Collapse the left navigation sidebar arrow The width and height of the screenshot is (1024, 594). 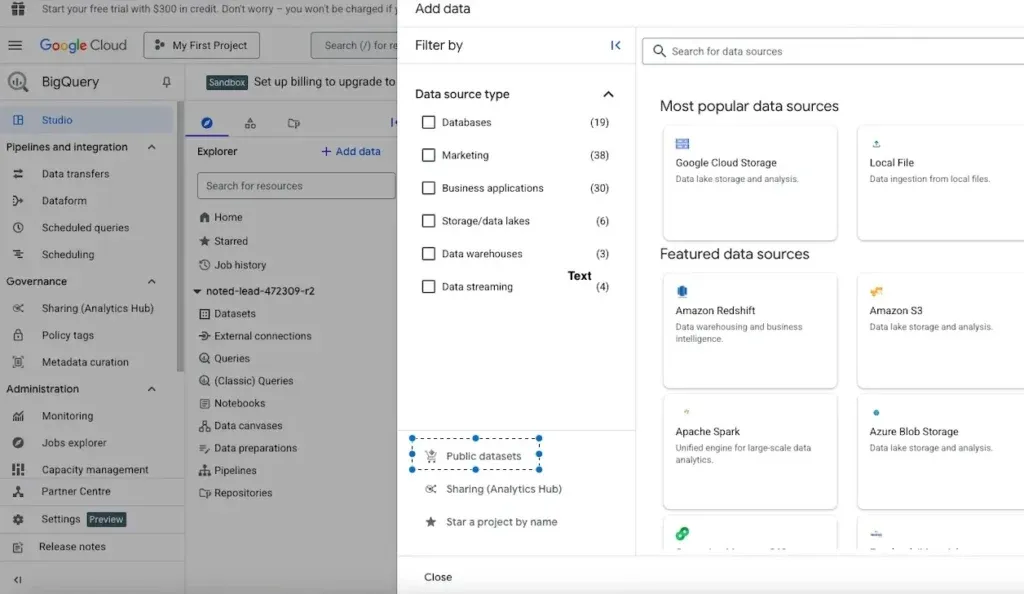tap(17, 579)
